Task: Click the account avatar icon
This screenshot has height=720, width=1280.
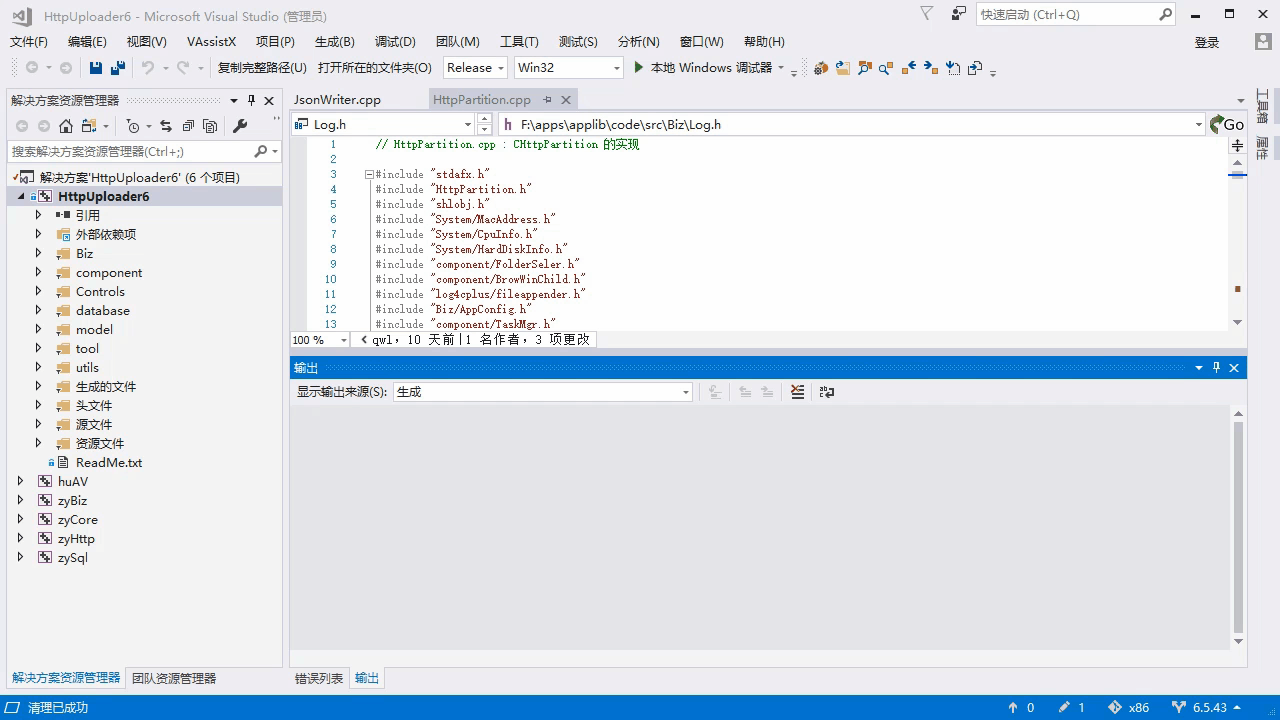Action: (x=1264, y=42)
